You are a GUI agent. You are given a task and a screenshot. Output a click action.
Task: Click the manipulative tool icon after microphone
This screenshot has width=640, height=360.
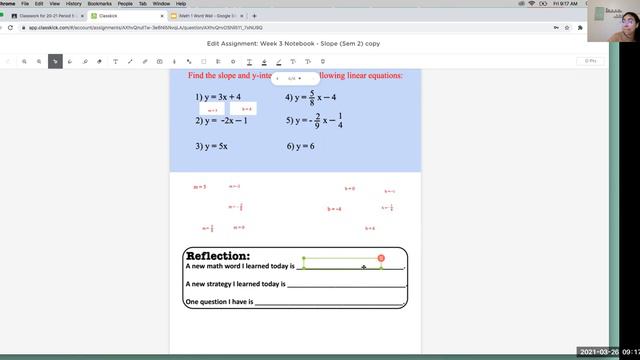click(189, 62)
